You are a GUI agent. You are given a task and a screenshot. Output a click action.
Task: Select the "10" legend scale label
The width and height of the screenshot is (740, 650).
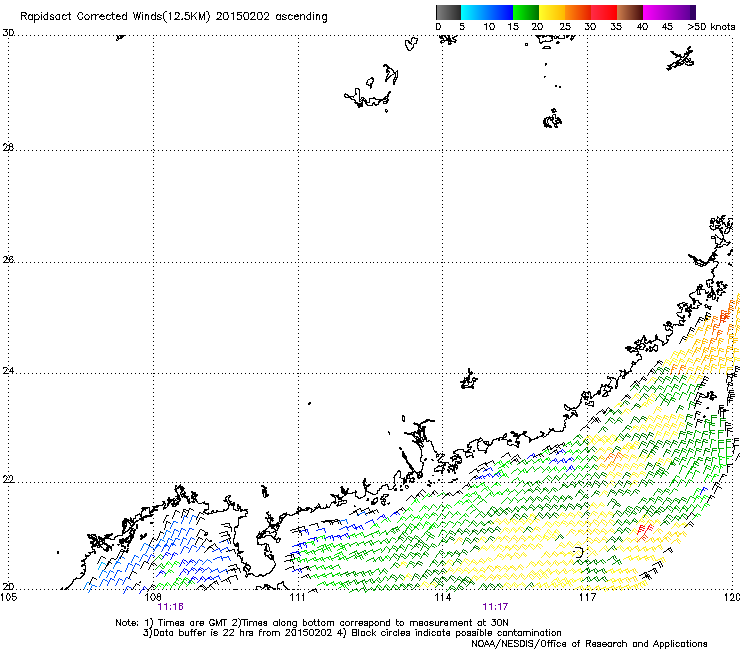click(489, 27)
